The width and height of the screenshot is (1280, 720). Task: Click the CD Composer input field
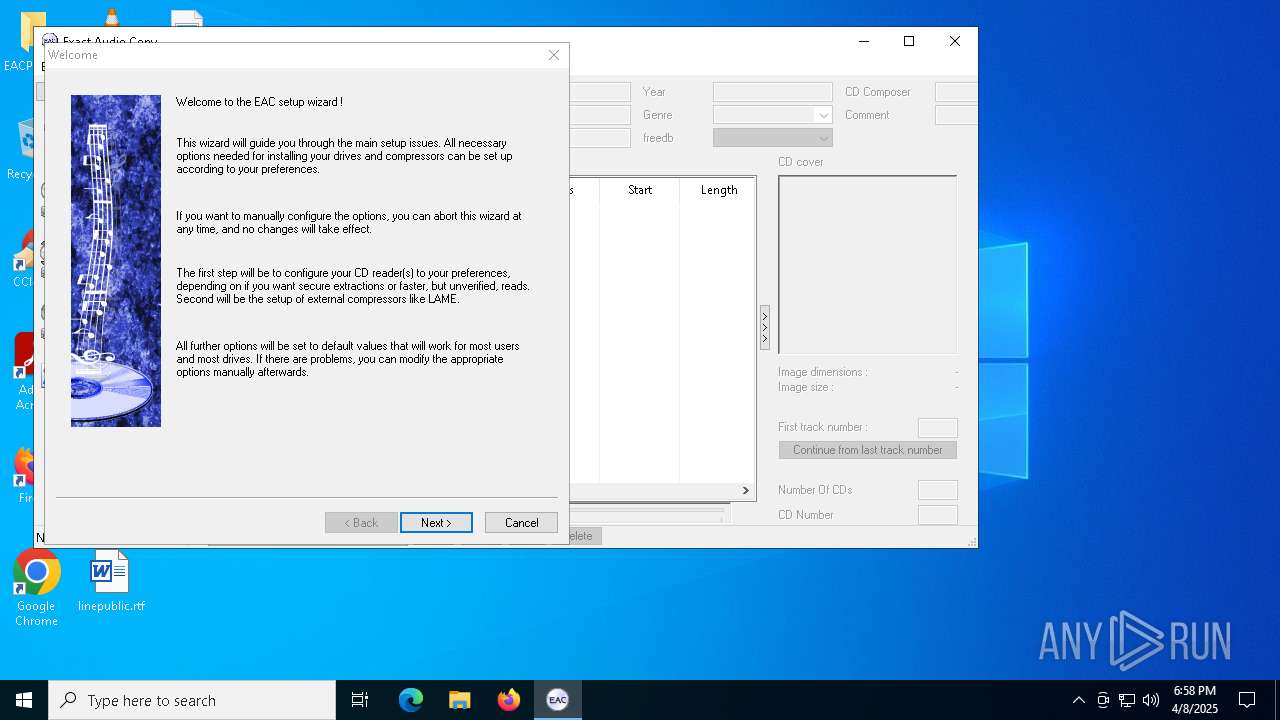[x=956, y=92]
